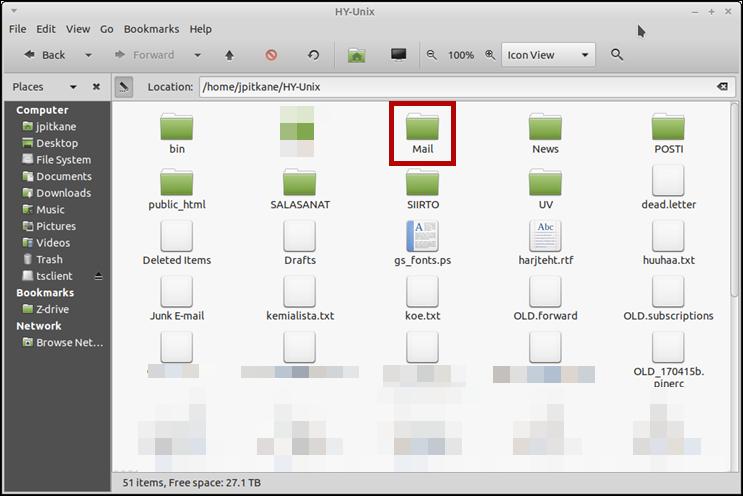The height and width of the screenshot is (496, 743).
Task: Select the harjteht.rtf document
Action: pos(545,243)
